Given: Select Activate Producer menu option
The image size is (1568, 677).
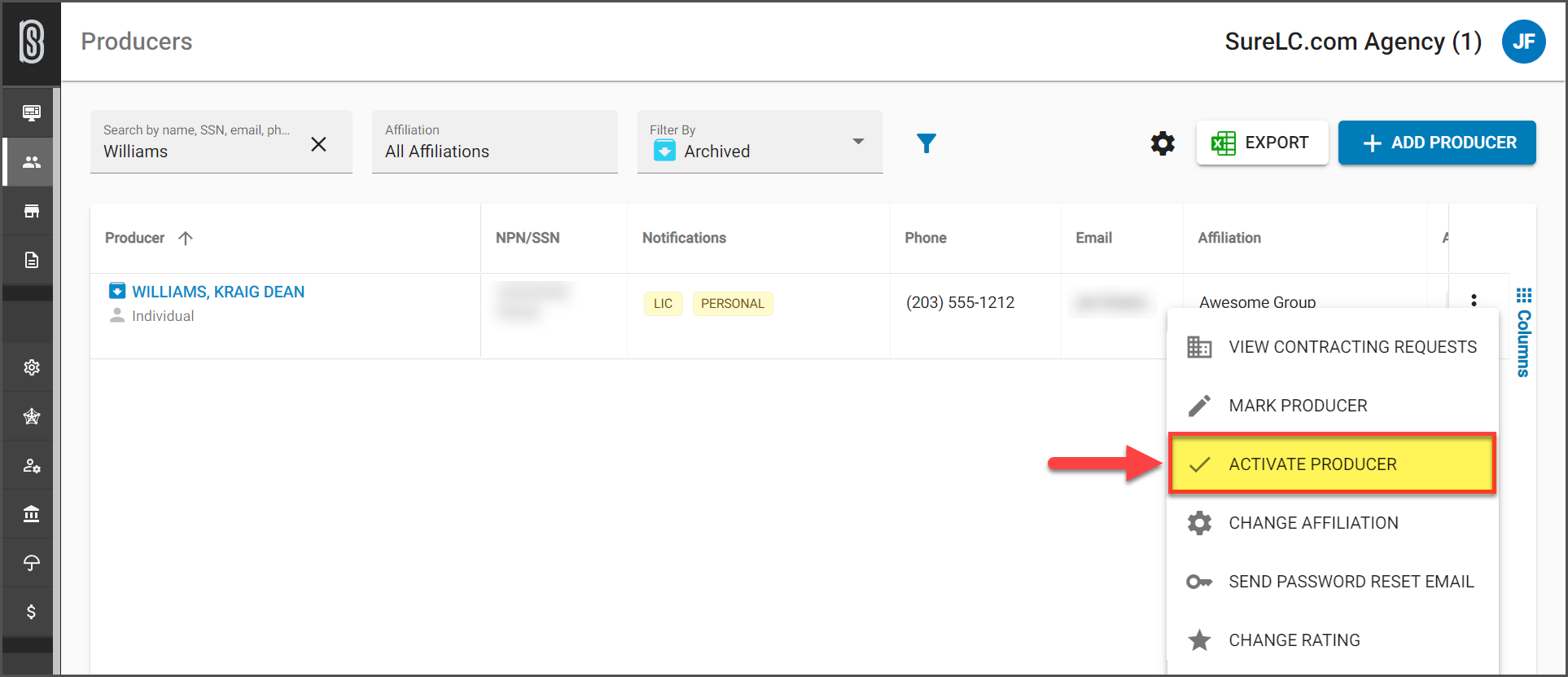Looking at the screenshot, I should [x=1333, y=464].
